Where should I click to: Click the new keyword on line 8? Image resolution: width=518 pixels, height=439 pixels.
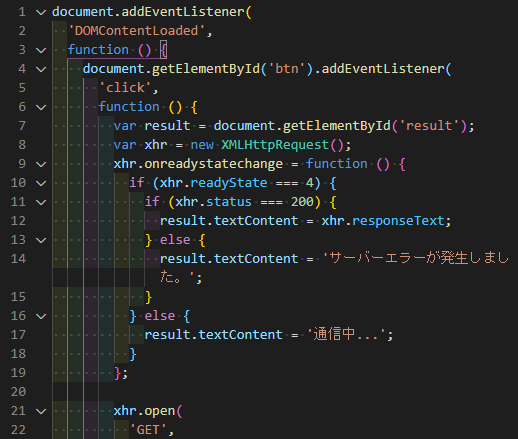[202, 145]
